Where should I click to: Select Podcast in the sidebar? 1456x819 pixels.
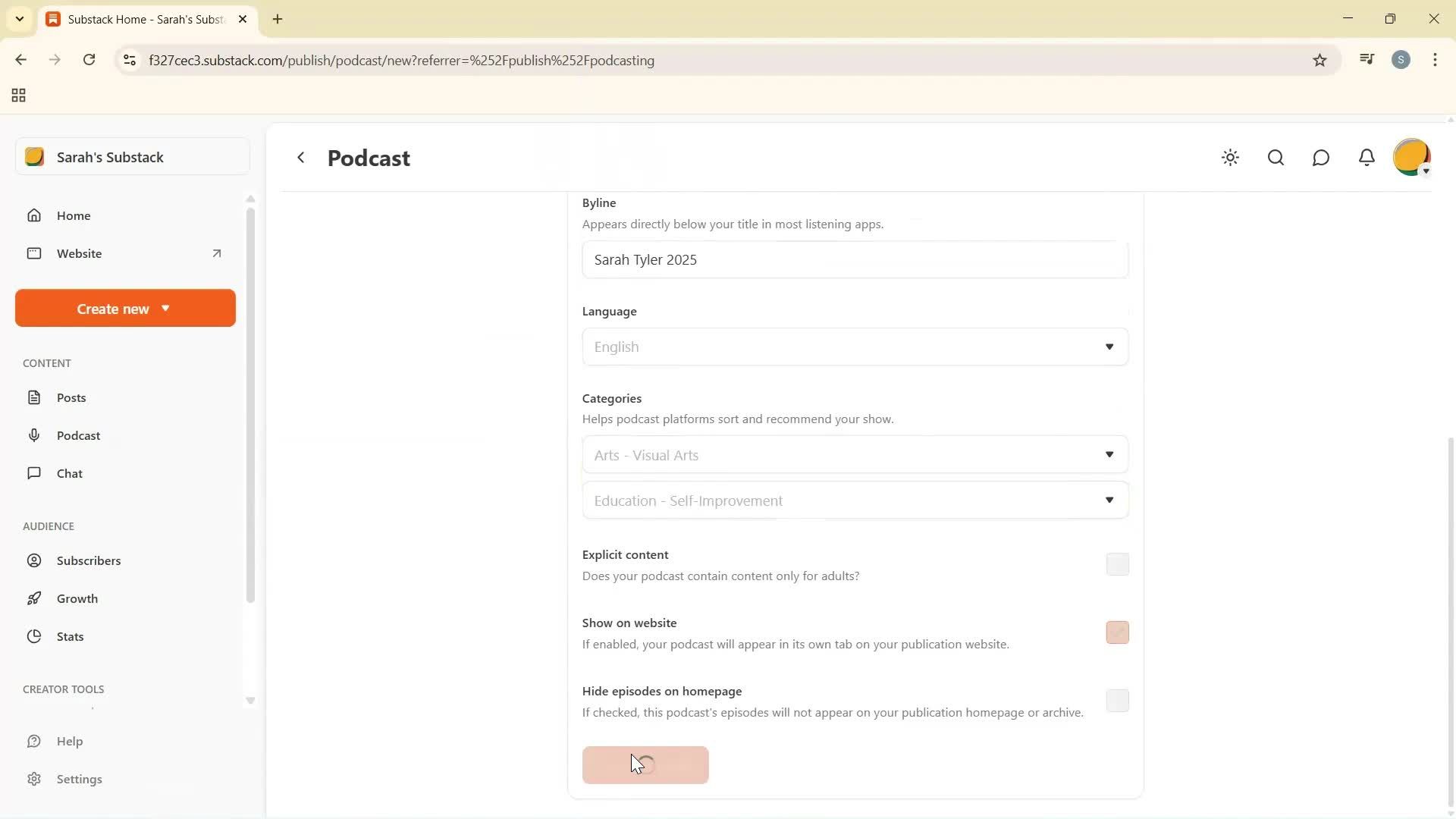pos(80,435)
